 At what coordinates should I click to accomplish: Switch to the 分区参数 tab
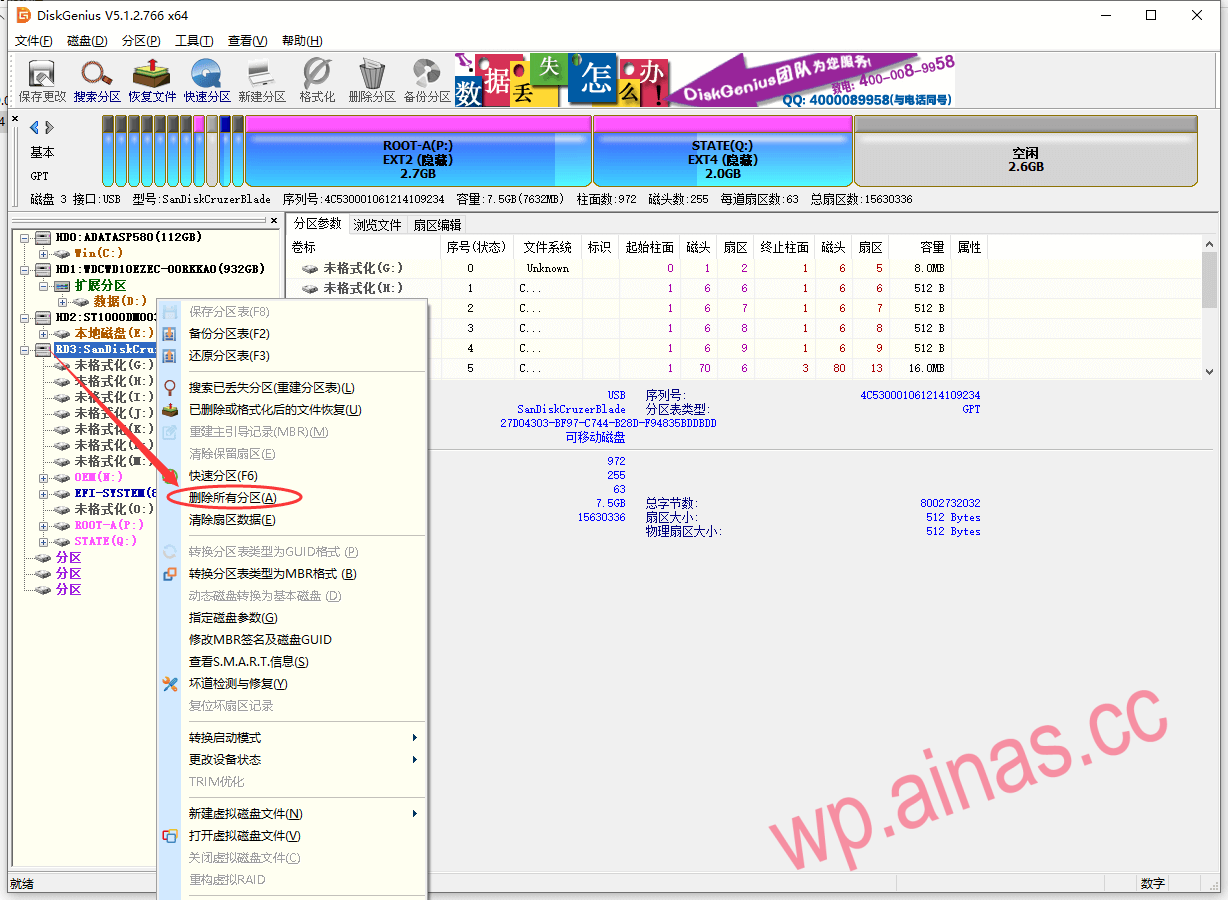tap(317, 224)
